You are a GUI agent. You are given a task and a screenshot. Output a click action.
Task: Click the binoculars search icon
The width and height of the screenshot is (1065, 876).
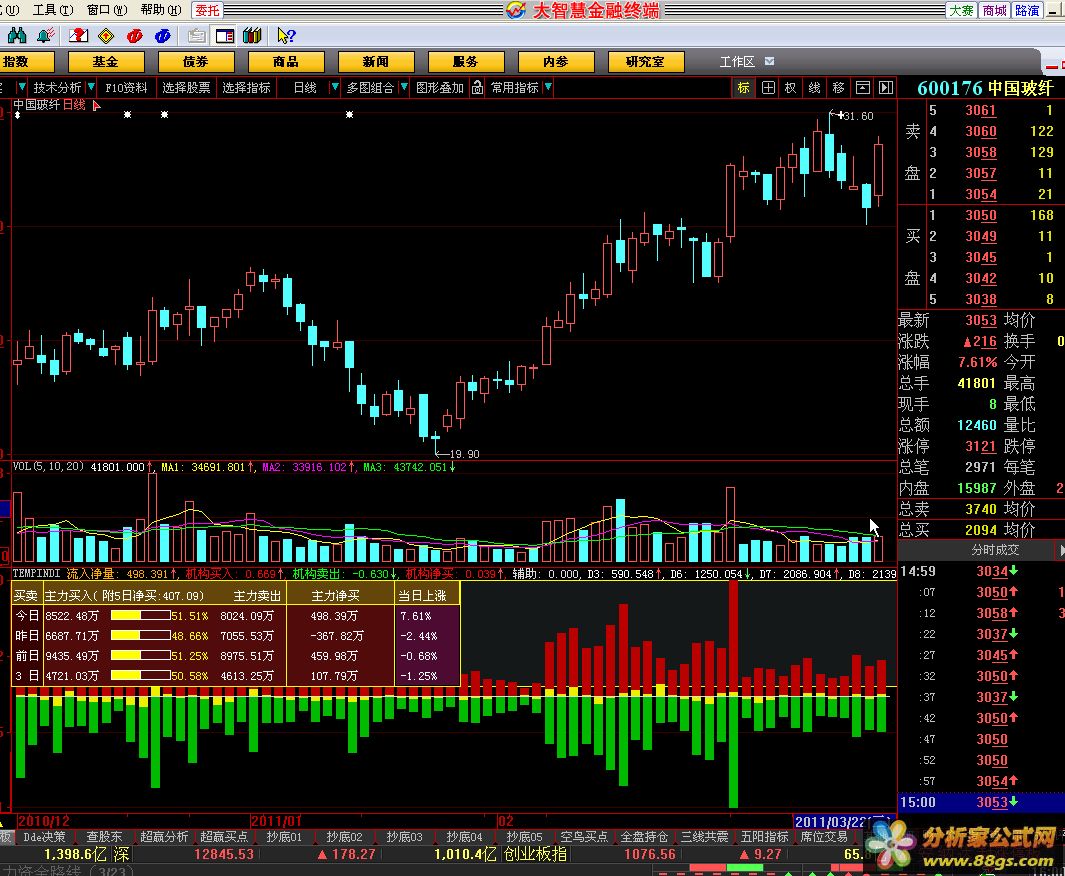17,35
